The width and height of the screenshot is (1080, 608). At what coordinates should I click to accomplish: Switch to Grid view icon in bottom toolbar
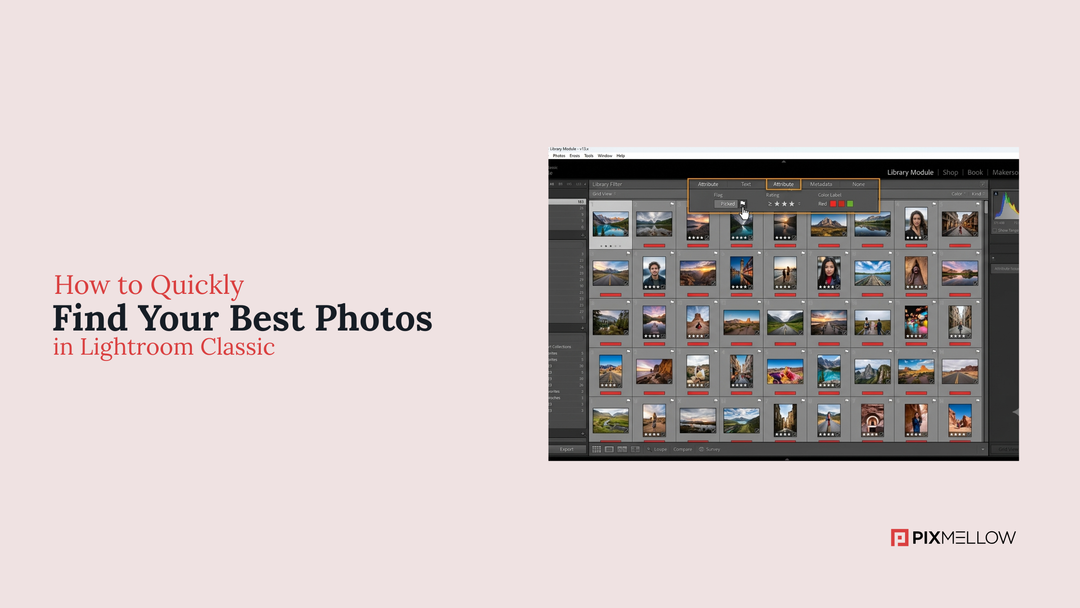(596, 449)
